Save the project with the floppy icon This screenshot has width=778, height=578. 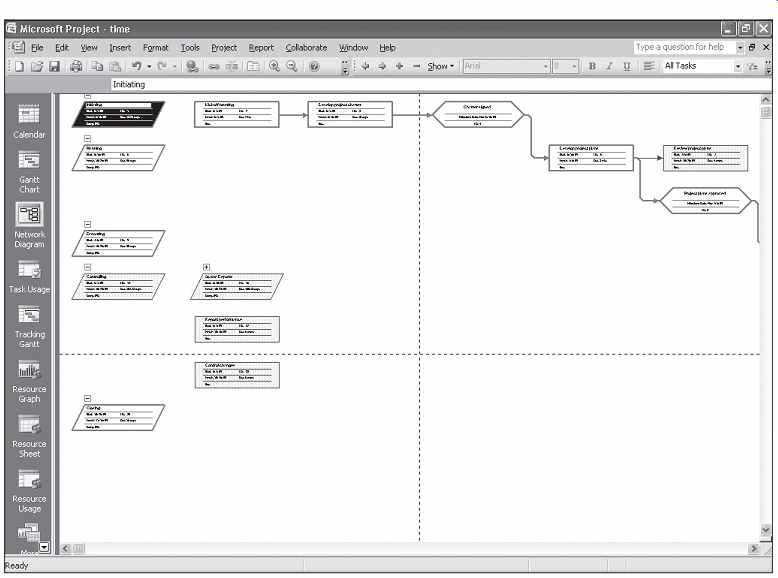(x=54, y=66)
